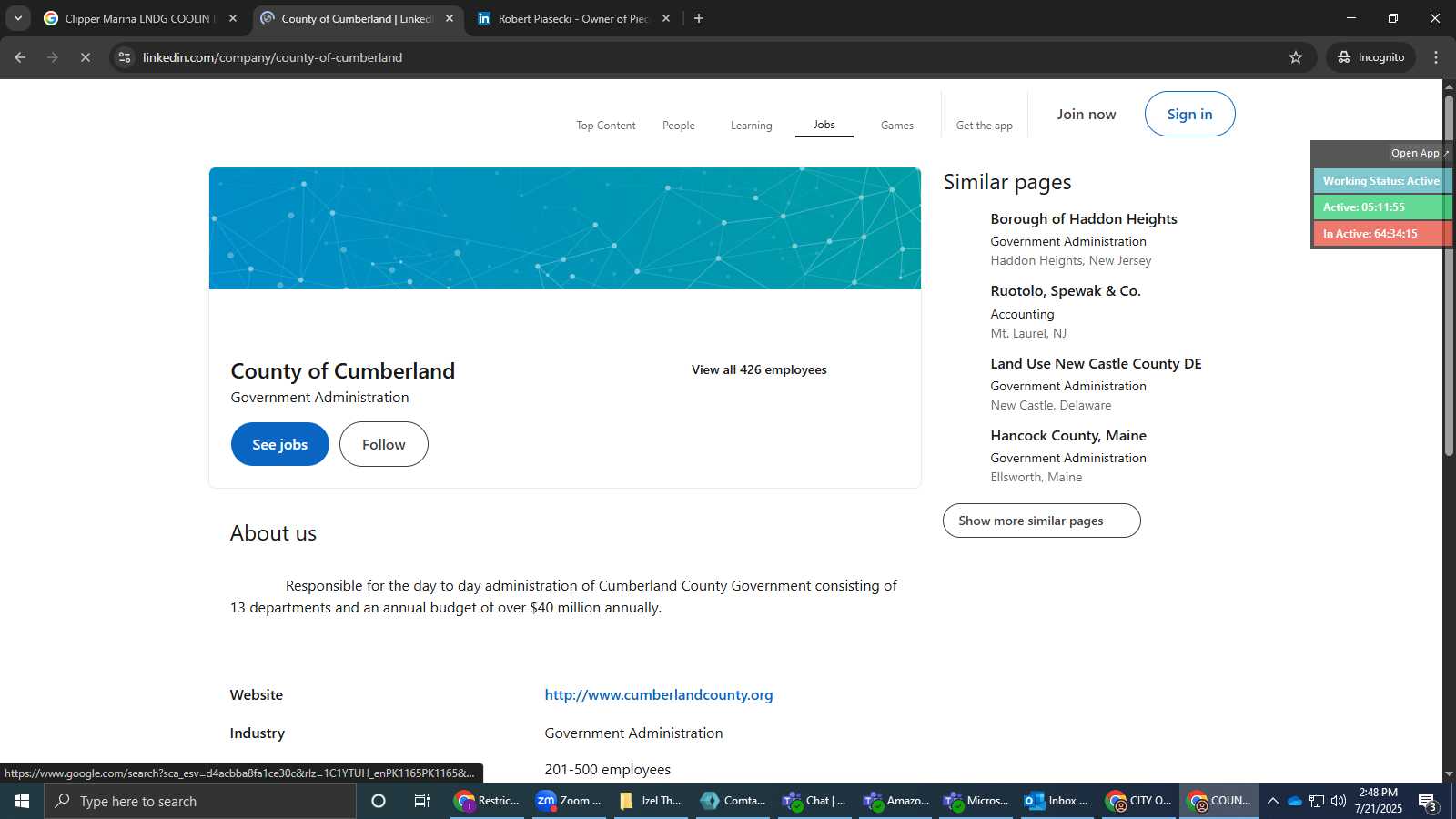
Task: Open Zoom from taskbar
Action: click(x=569, y=801)
